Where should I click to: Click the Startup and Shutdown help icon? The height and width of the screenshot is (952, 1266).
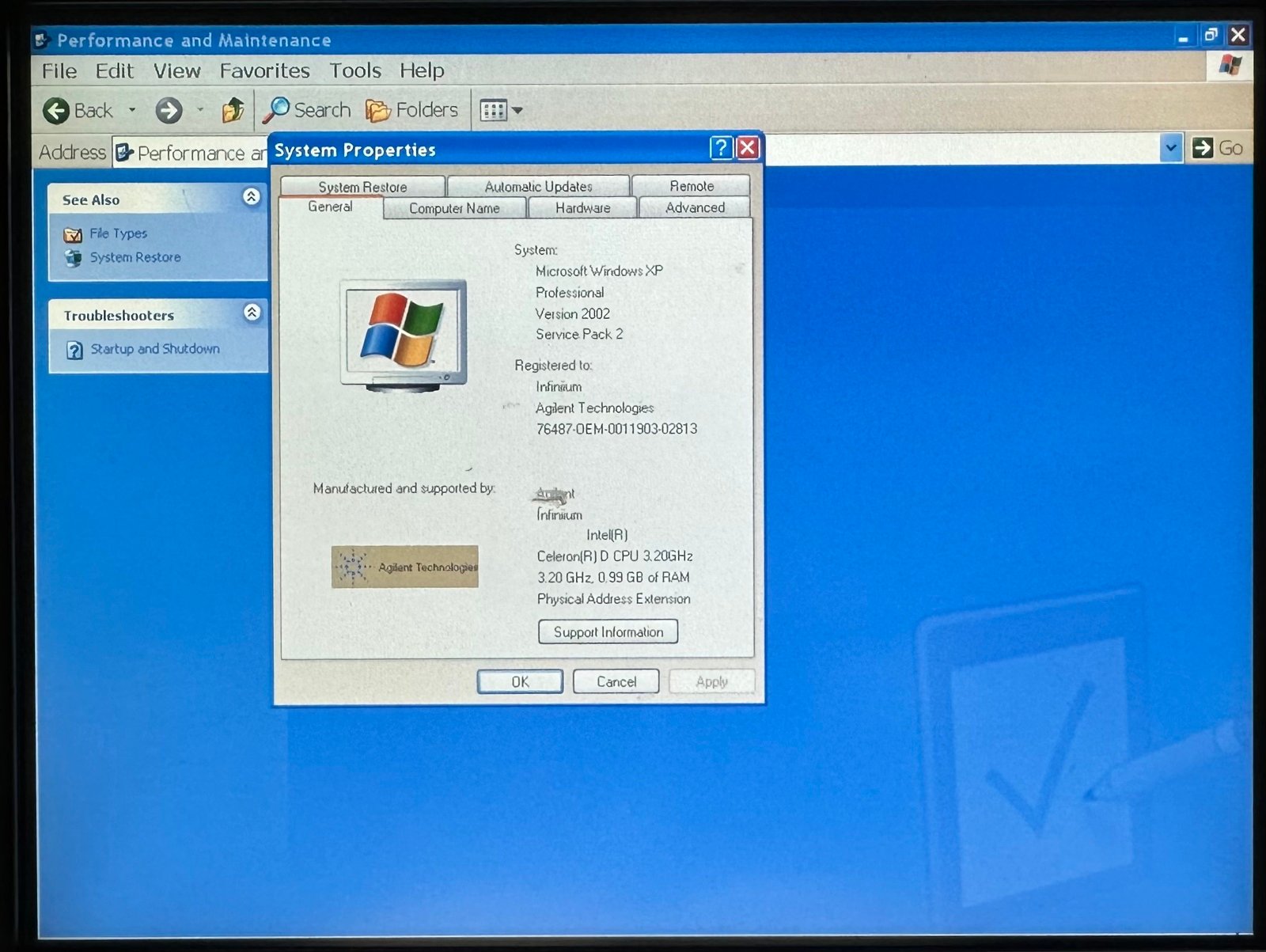[x=74, y=350]
